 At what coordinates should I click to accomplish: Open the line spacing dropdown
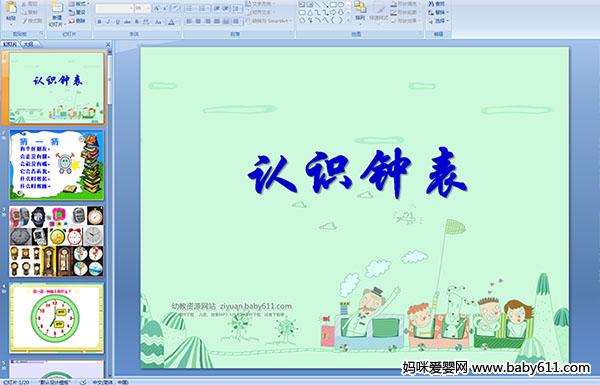(237, 8)
